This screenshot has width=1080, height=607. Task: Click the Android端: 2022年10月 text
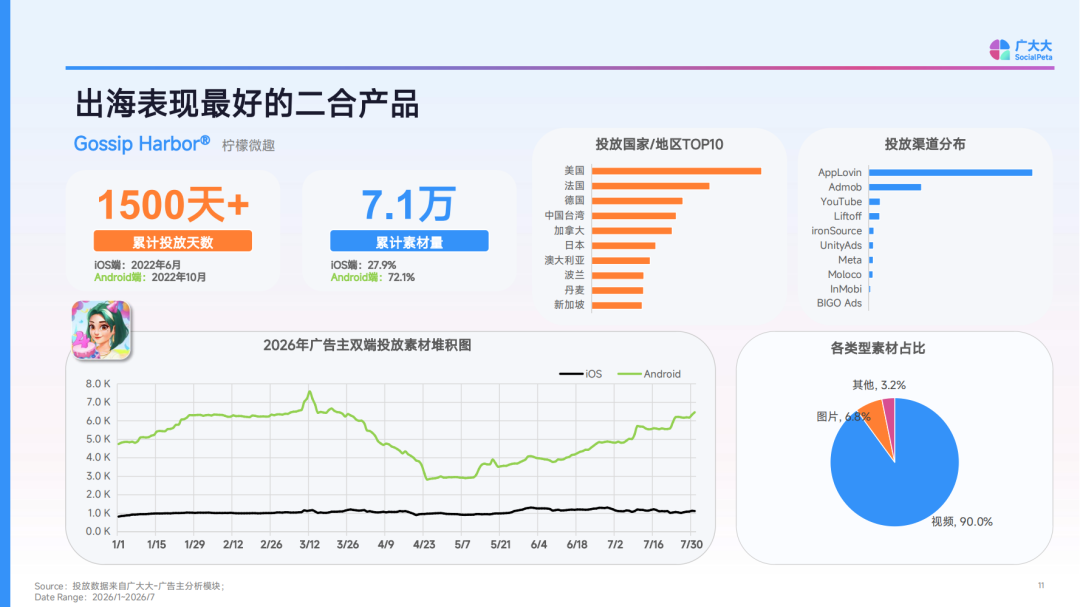[x=150, y=277]
